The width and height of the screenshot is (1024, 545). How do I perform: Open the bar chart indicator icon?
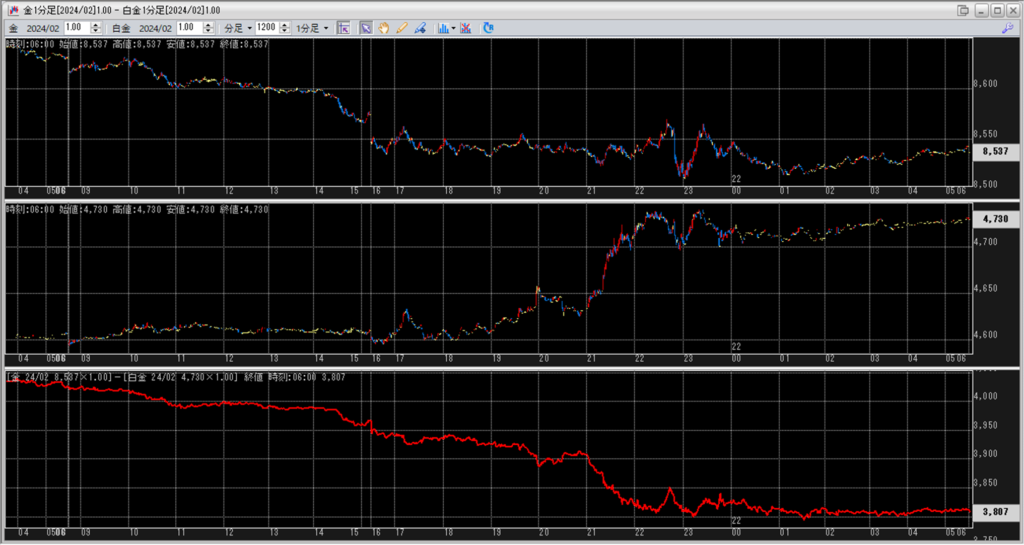(442, 28)
